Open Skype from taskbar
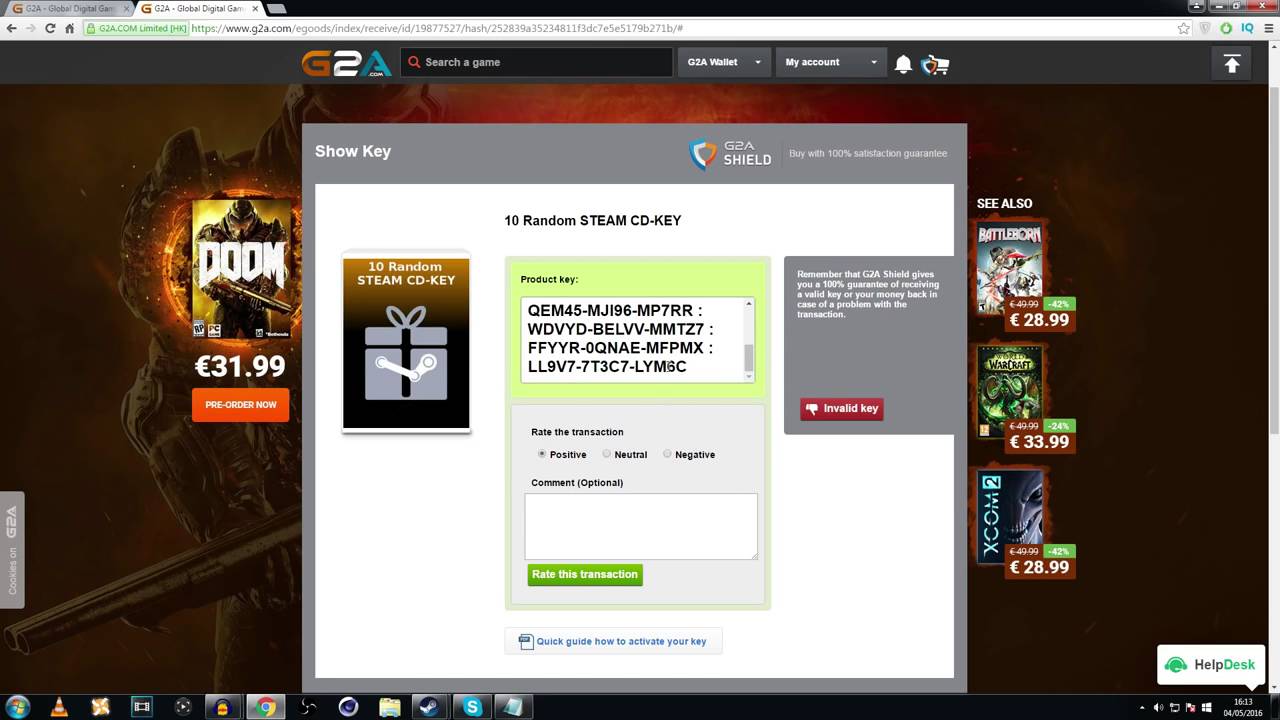The height and width of the screenshot is (720, 1280). [x=472, y=707]
